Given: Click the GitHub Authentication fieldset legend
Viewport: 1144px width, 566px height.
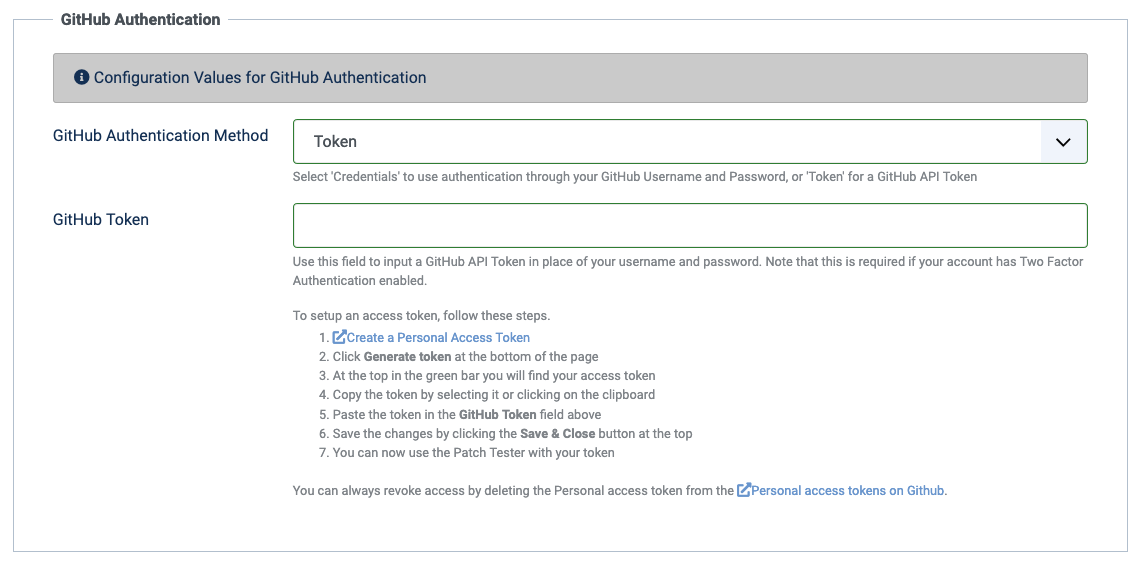Looking at the screenshot, I should click(x=141, y=20).
